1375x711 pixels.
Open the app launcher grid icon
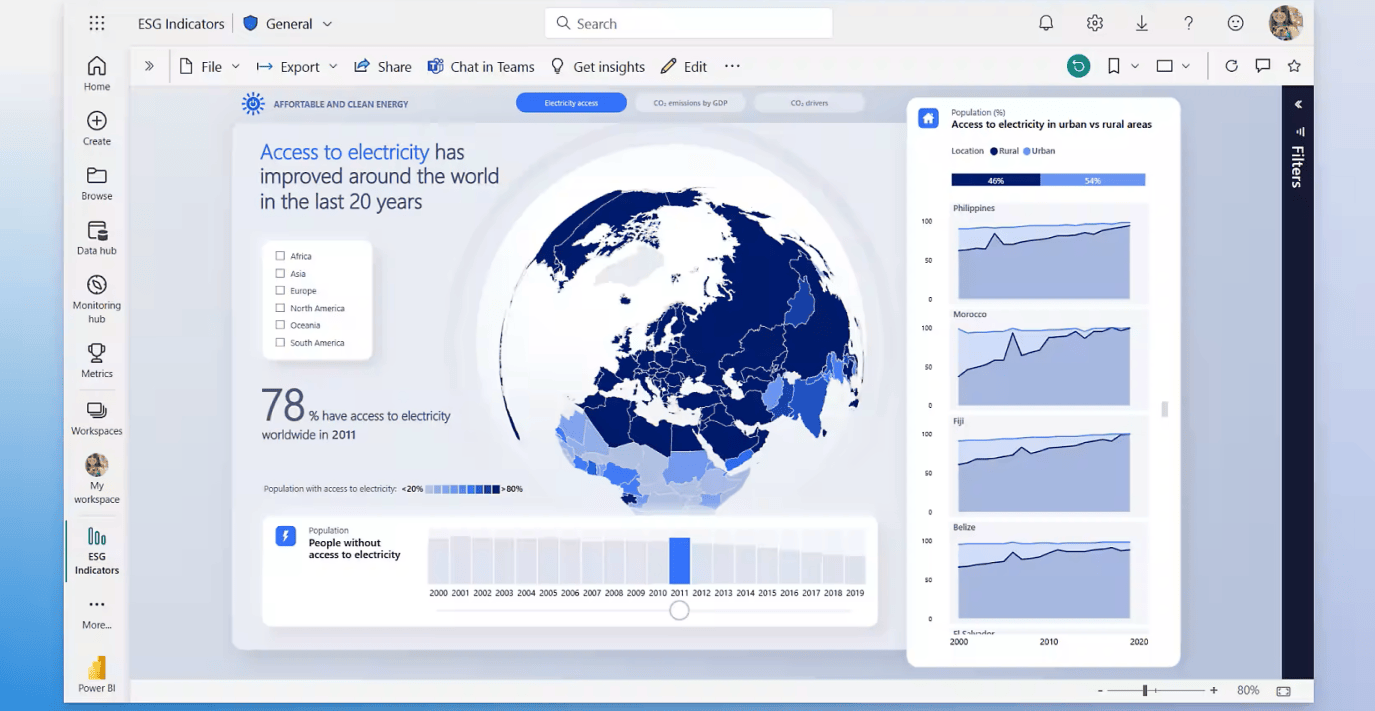pos(97,23)
